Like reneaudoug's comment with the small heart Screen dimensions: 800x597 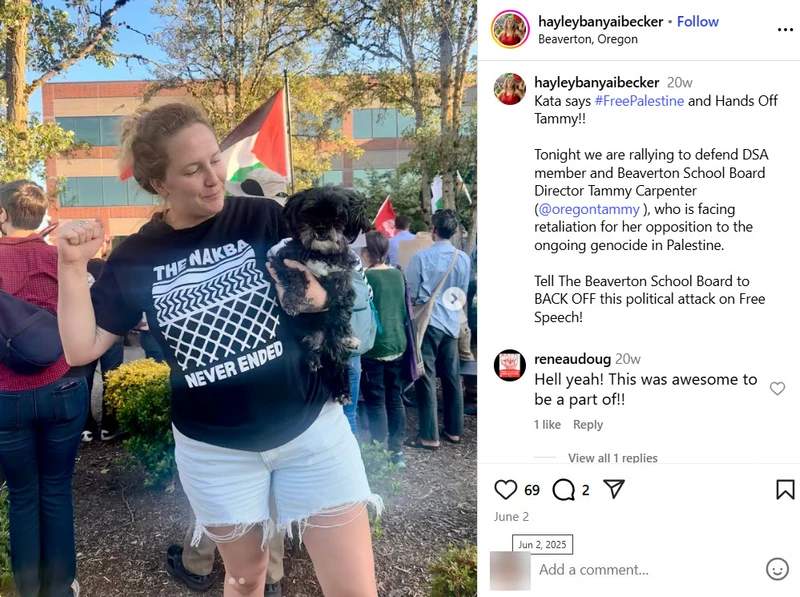tap(777, 388)
